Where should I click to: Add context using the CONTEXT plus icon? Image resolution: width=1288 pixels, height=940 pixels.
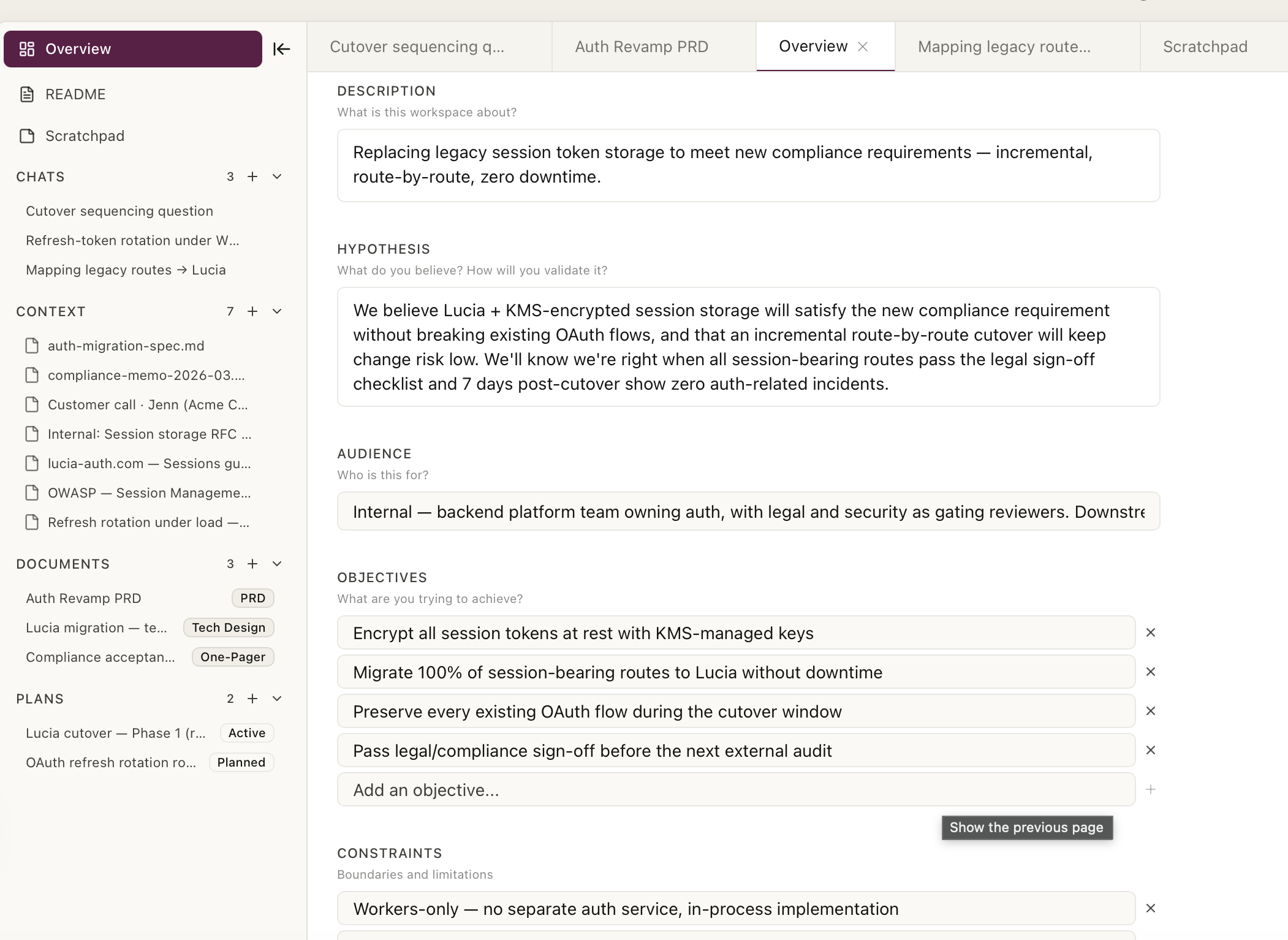tap(253, 311)
